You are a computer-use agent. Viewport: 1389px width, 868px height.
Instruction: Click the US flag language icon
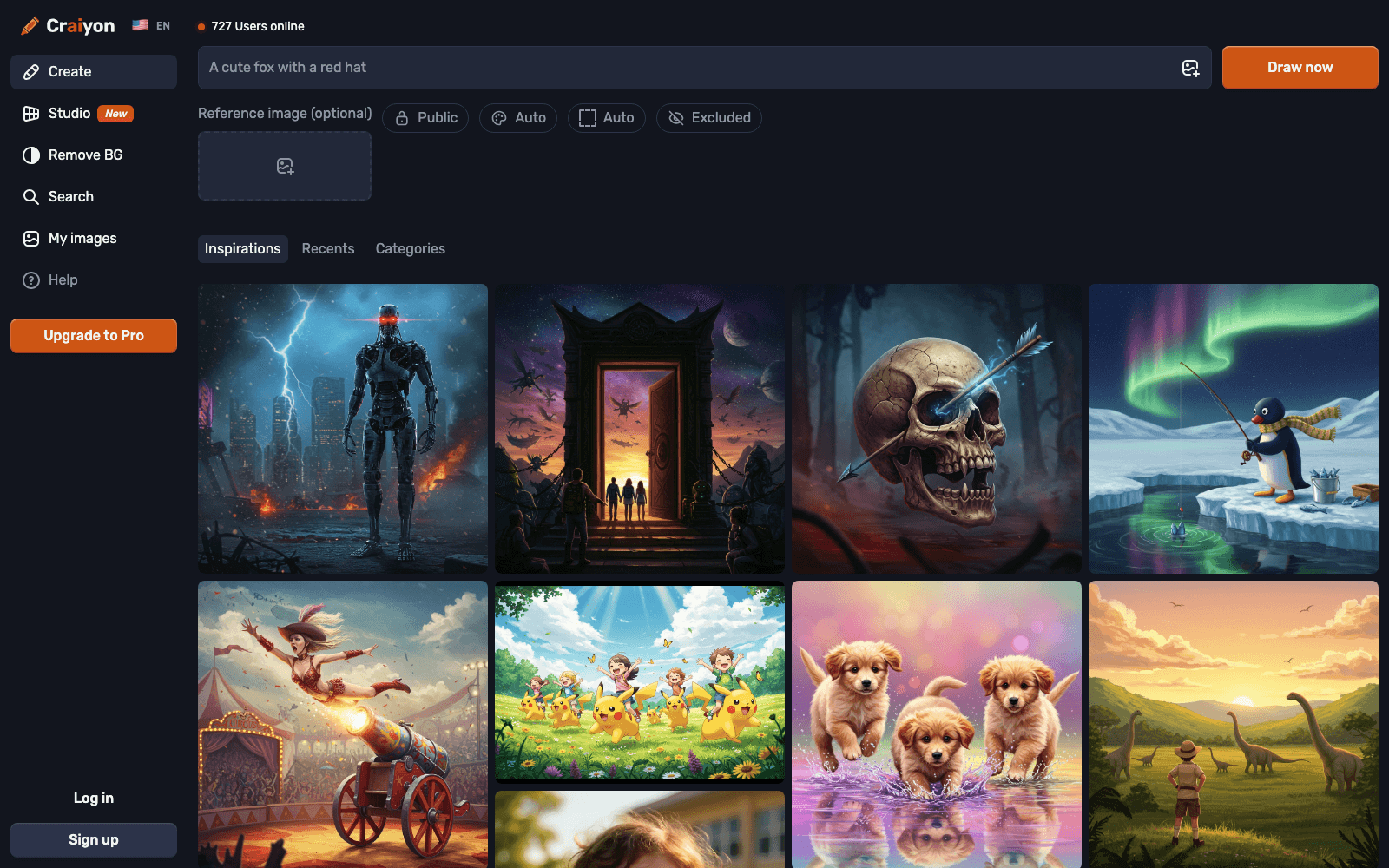pyautogui.click(x=140, y=25)
